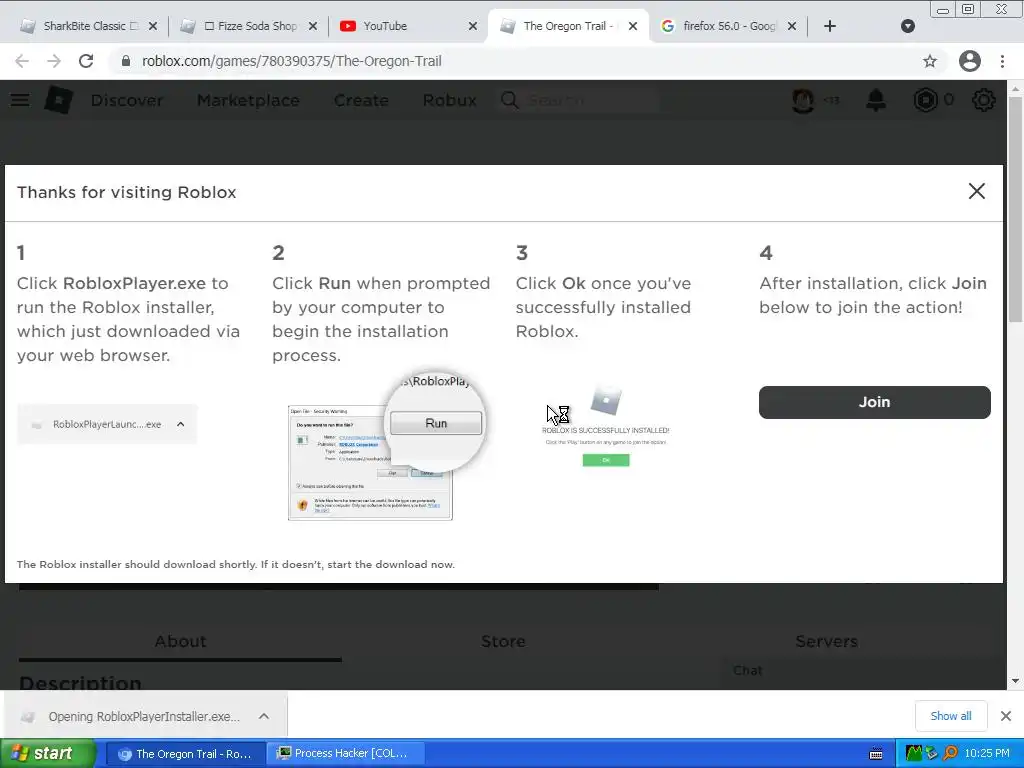Close the Thanks for visiting Roblox dialog
Image resolution: width=1024 pixels, height=768 pixels.
tap(976, 191)
